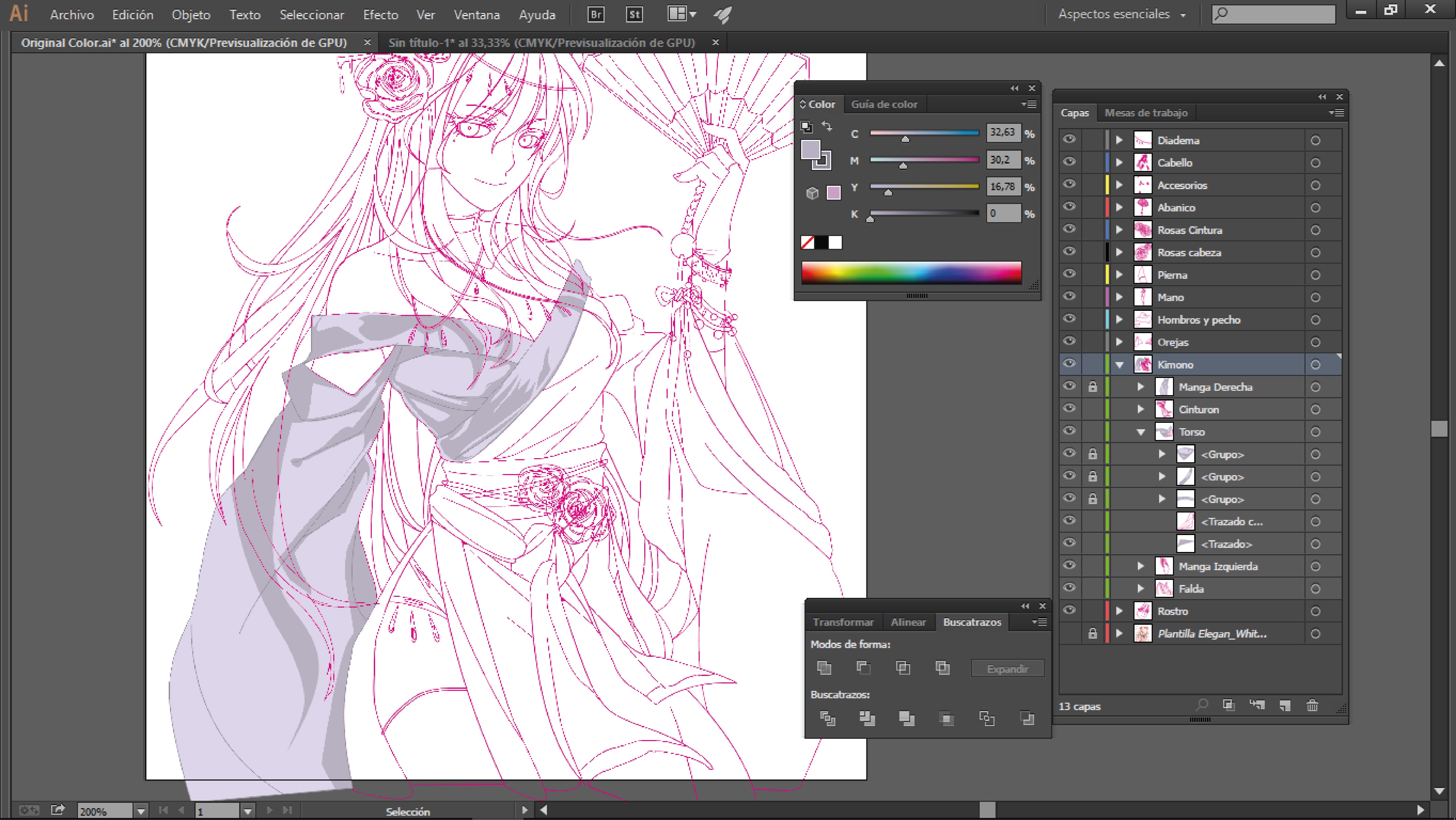Open the artboard number dropdown
The image size is (1456, 820).
248,812
